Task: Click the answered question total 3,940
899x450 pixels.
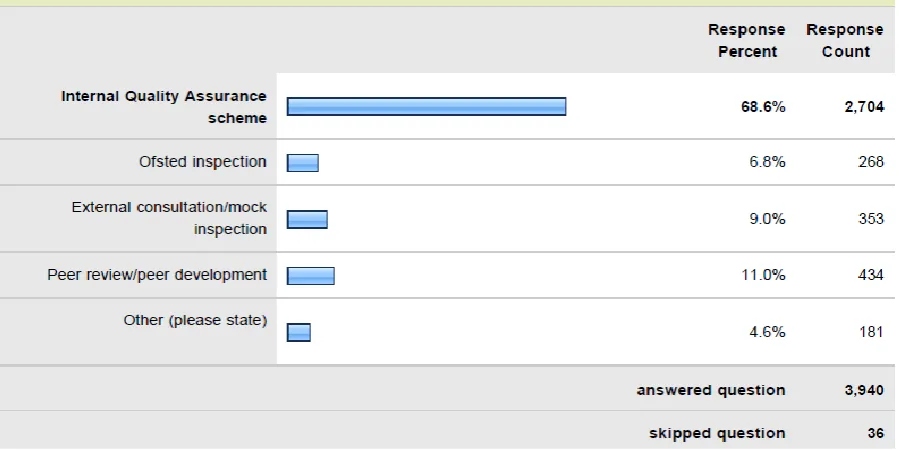Action: 864,390
